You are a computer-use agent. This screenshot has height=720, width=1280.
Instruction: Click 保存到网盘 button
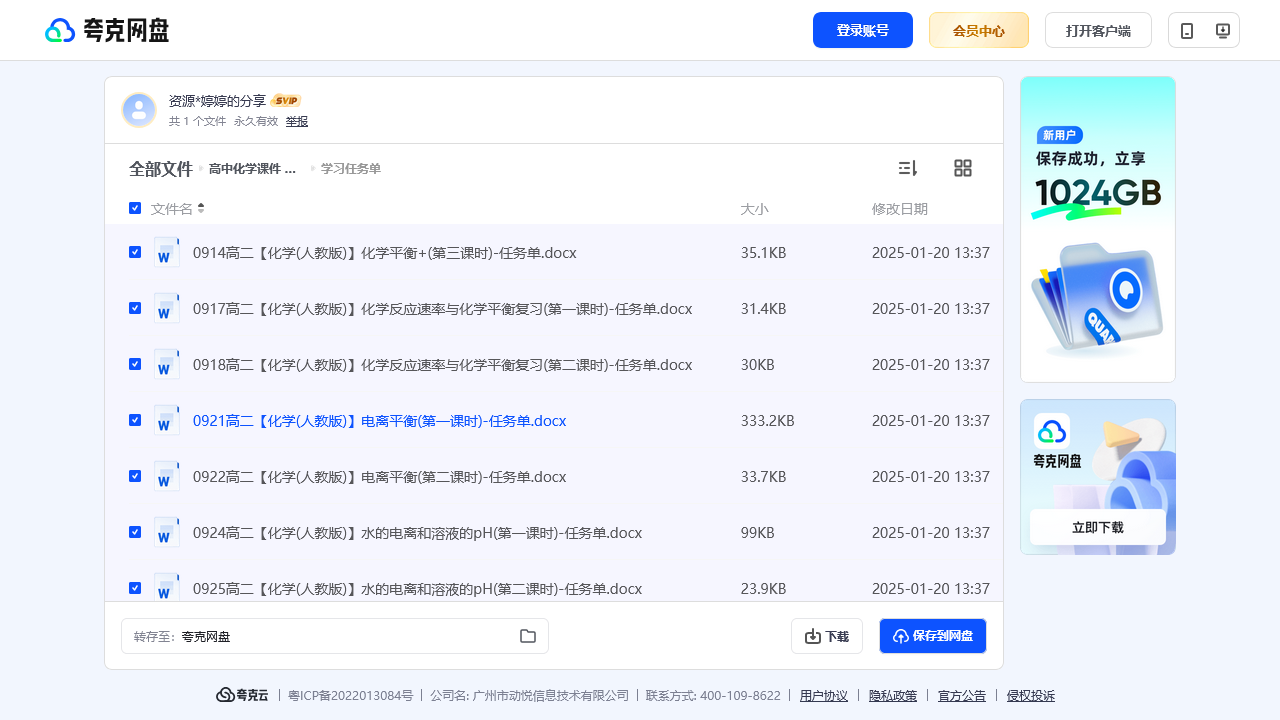pyautogui.click(x=933, y=636)
